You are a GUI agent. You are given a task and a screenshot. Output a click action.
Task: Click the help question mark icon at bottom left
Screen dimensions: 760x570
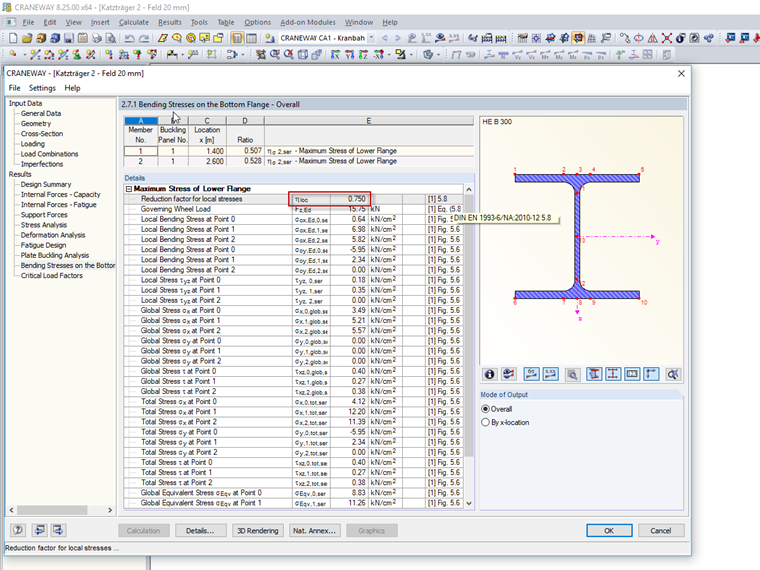[x=18, y=530]
